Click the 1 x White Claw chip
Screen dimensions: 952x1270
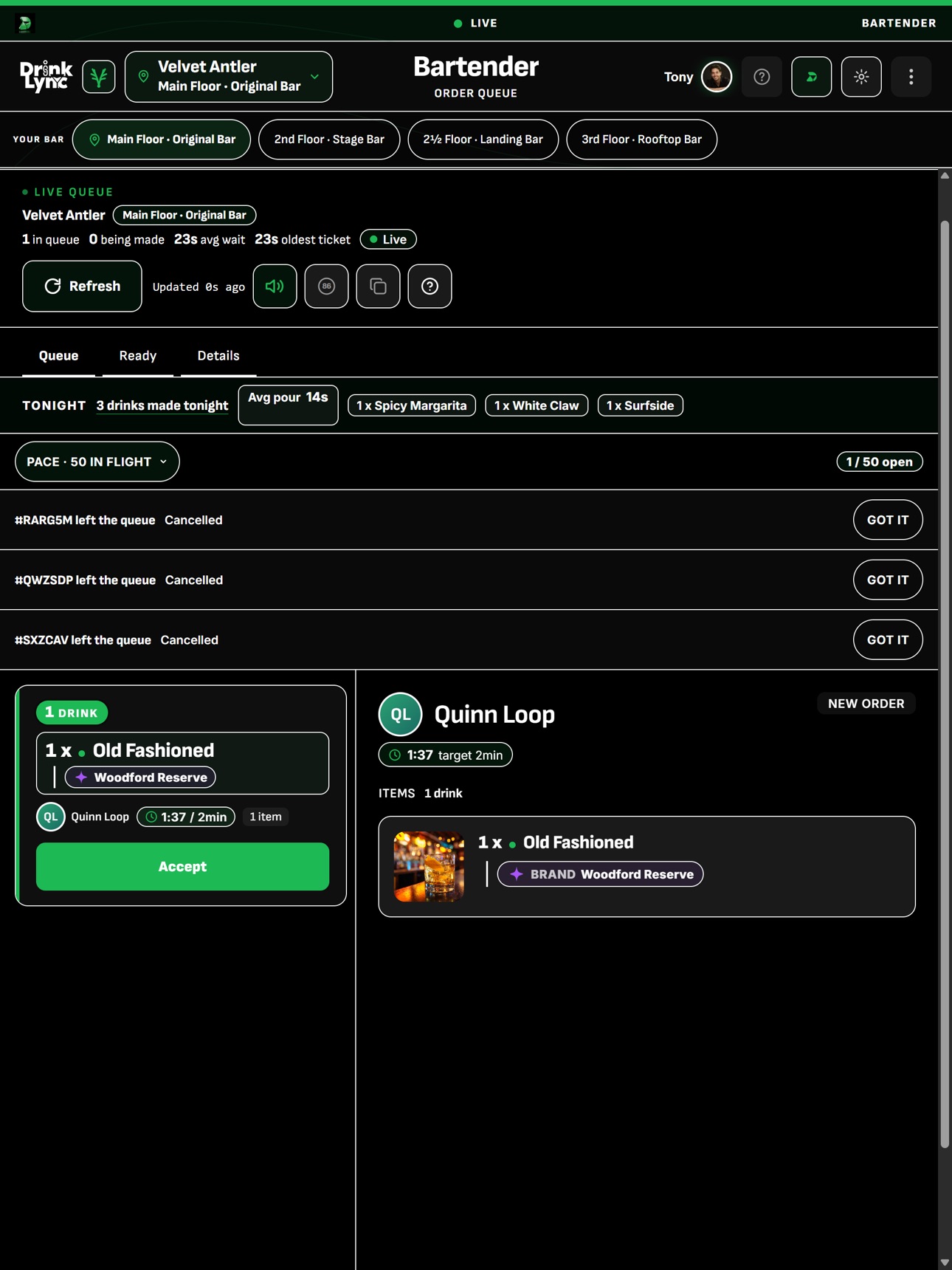click(x=537, y=405)
